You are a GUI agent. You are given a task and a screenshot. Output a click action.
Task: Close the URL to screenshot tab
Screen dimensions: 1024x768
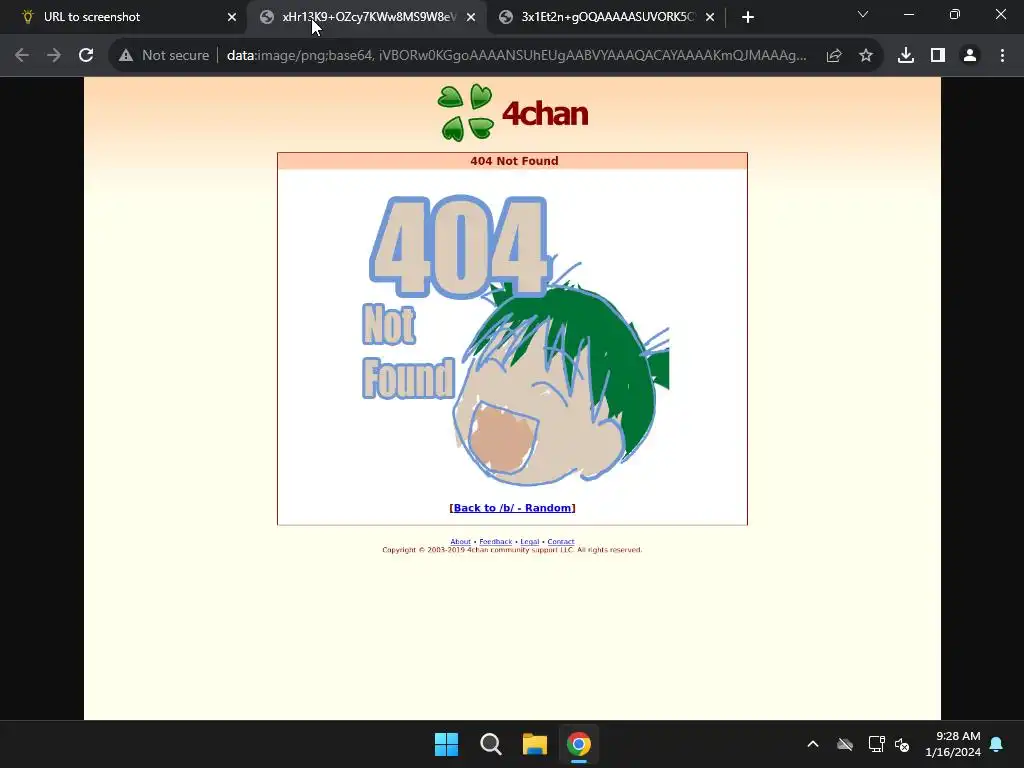(x=232, y=17)
